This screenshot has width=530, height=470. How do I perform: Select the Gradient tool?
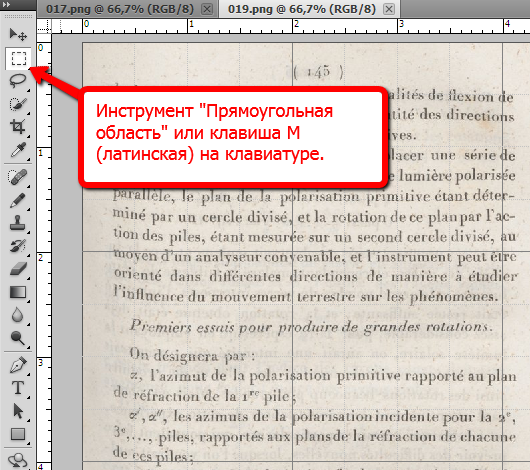click(x=18, y=292)
